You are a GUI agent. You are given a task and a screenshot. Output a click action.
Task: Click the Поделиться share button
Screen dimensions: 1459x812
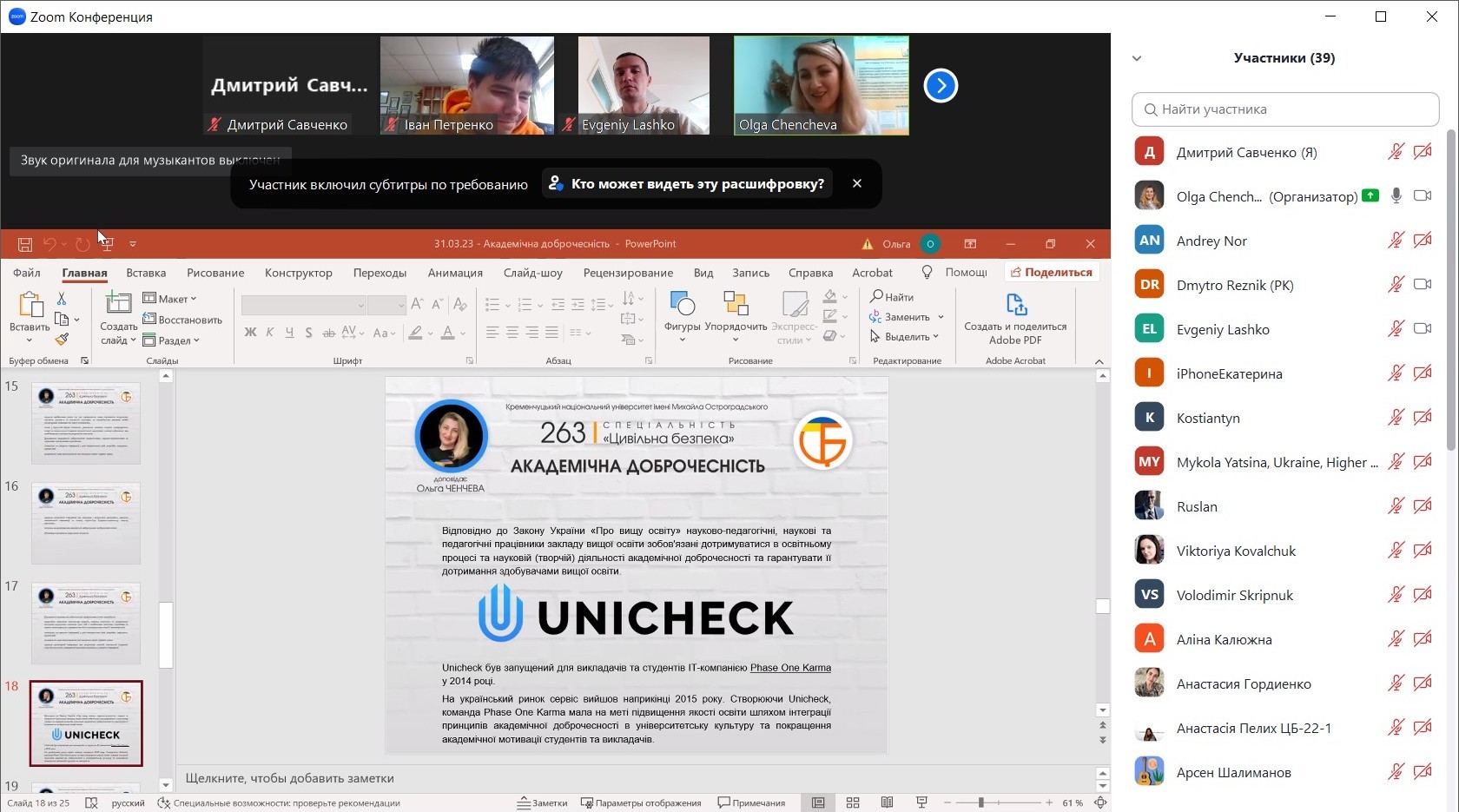[1052, 272]
